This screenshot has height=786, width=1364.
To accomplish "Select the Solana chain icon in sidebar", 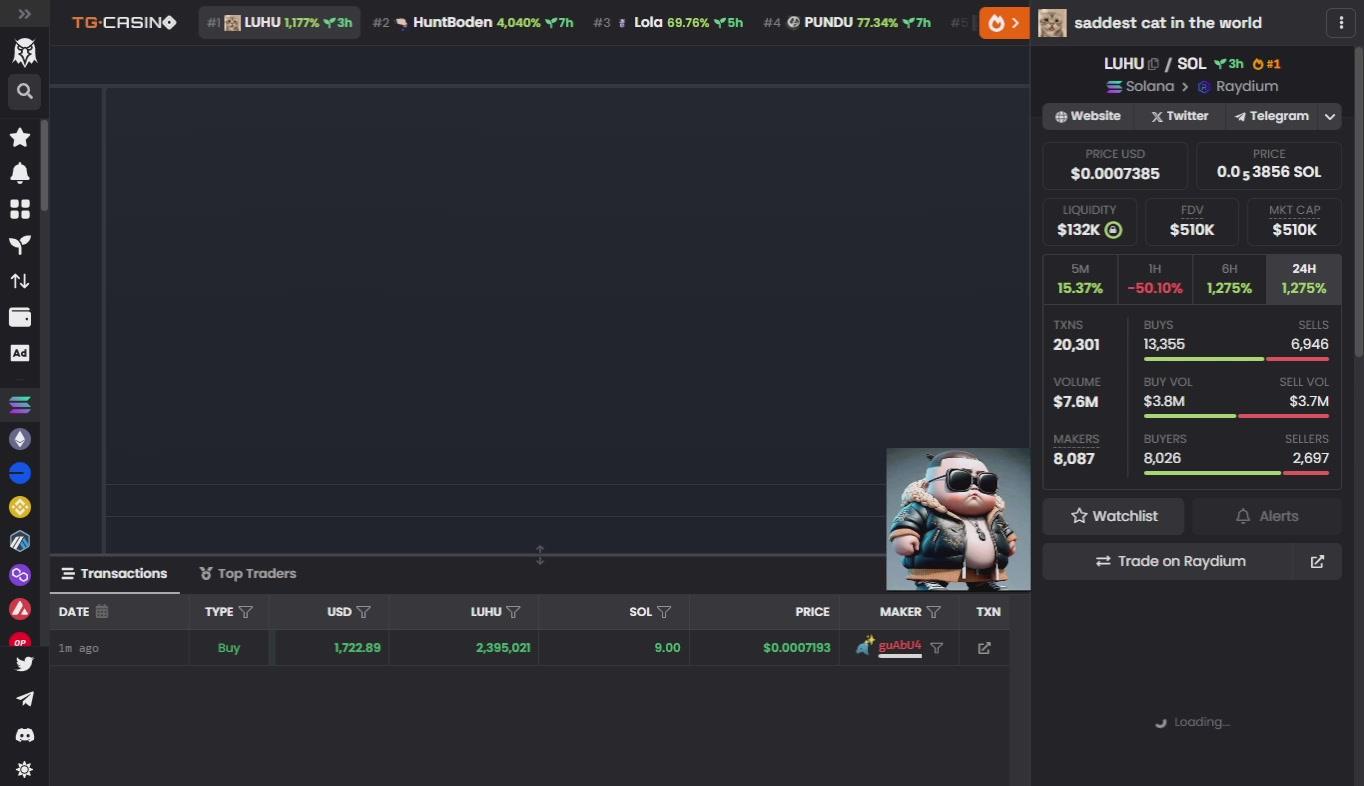I will tap(20, 405).
